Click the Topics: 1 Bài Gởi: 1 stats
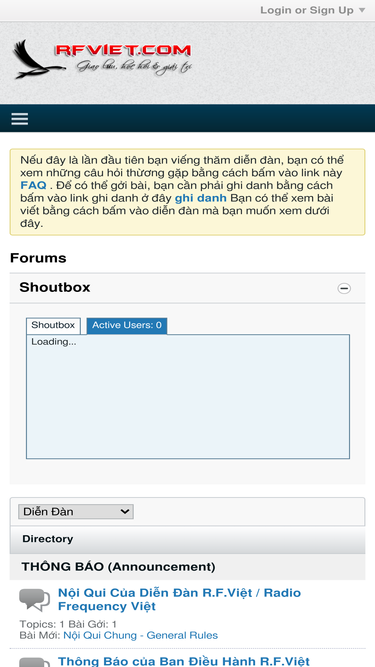This screenshot has width=375, height=667. tap(68, 624)
